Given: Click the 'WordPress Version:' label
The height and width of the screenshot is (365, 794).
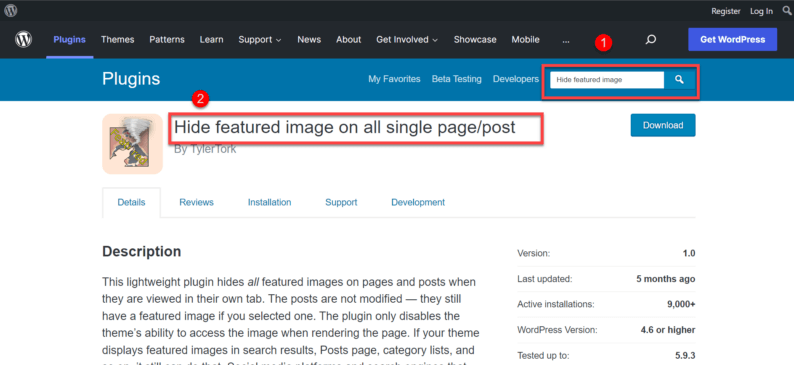Looking at the screenshot, I should pos(557,330).
